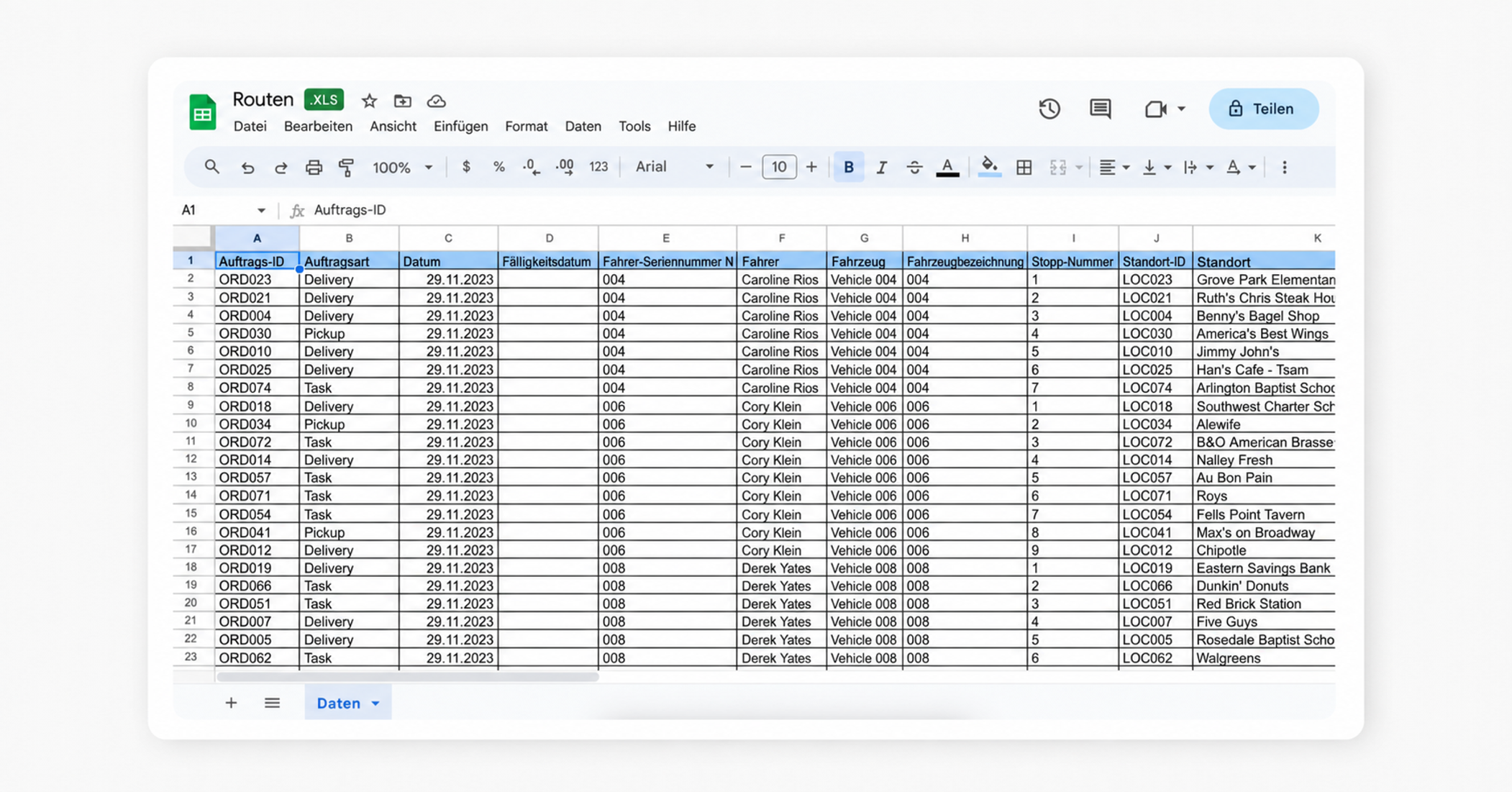Viewport: 1512px width, 792px height.
Task: Star the Routen document
Action: click(x=369, y=101)
